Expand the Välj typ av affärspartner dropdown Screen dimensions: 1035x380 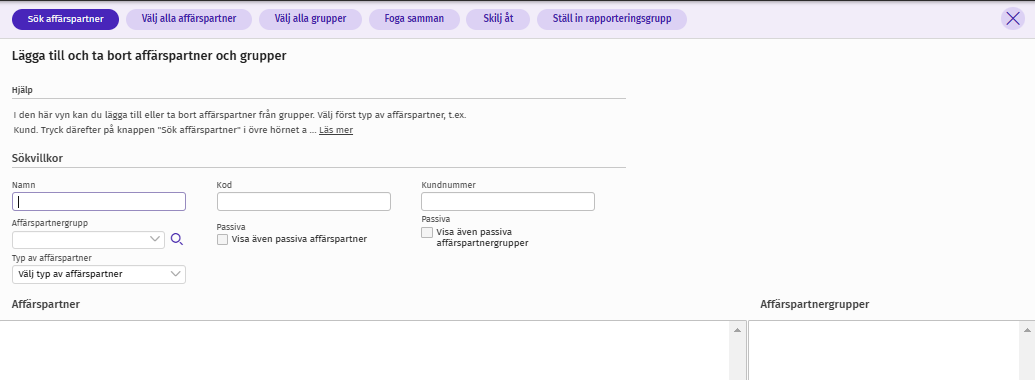99,274
